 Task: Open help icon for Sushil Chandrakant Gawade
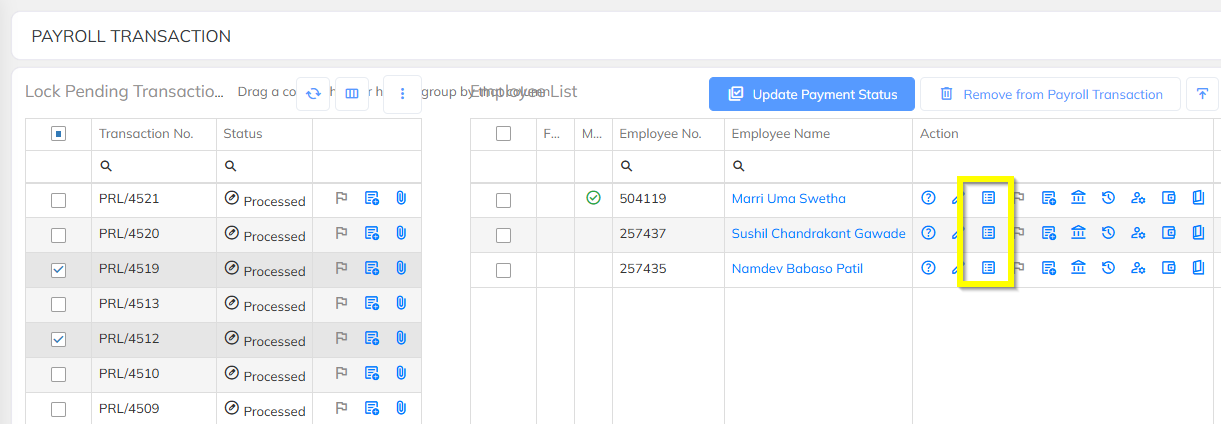[x=928, y=233]
